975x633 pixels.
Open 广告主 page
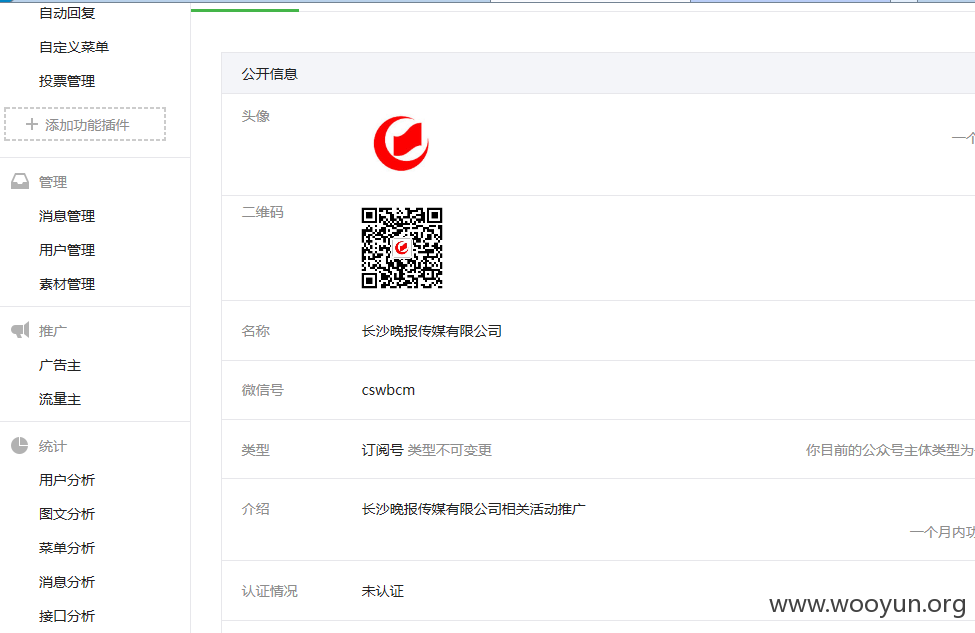pos(60,366)
